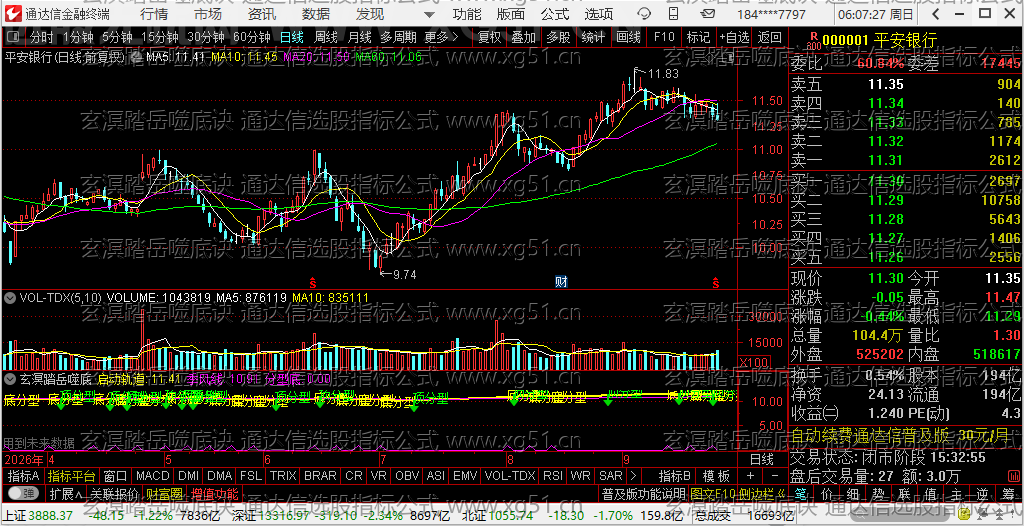Click the 返回 return button

click(769, 37)
